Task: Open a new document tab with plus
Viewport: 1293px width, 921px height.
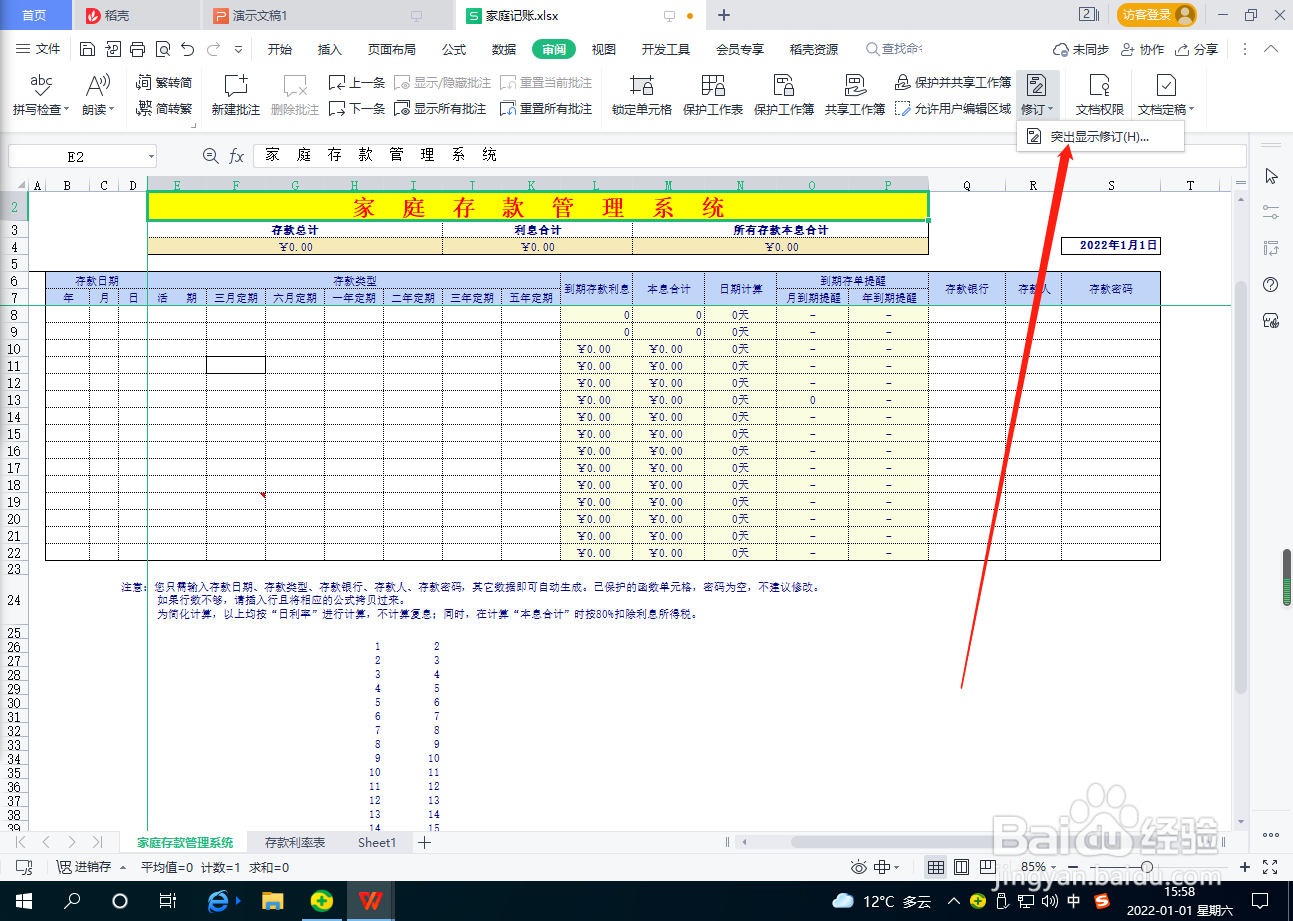Action: [x=725, y=15]
